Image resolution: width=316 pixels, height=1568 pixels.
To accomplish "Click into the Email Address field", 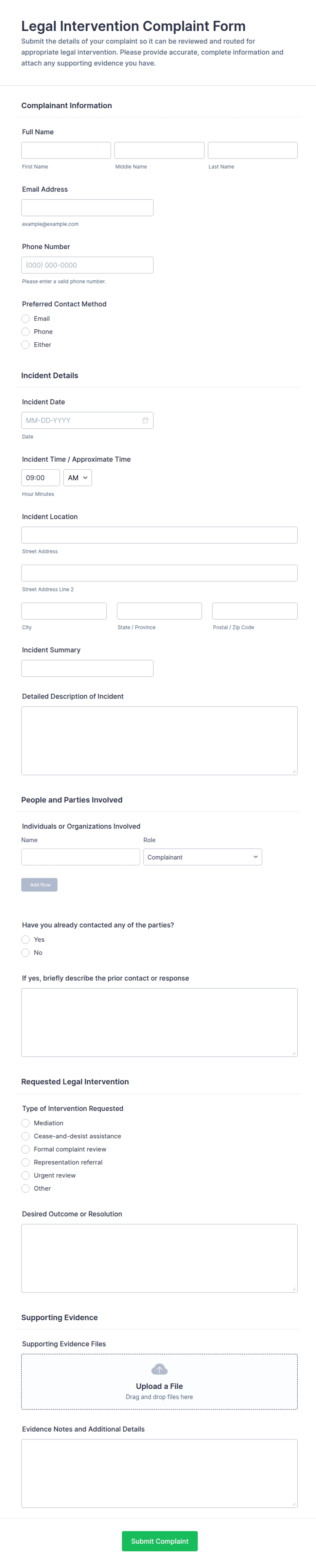I will coord(87,208).
